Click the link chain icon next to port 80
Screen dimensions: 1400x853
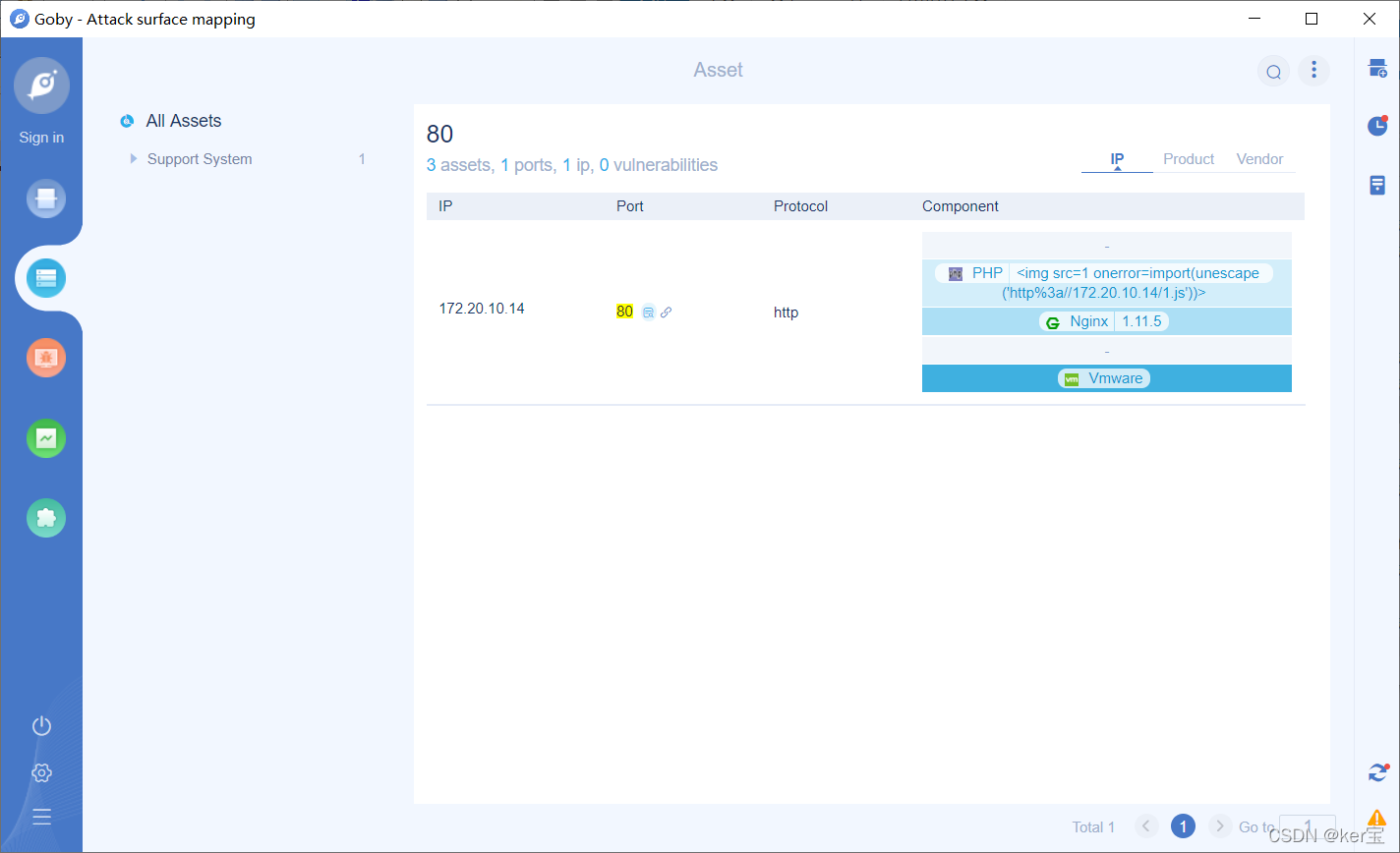pyautogui.click(x=666, y=313)
